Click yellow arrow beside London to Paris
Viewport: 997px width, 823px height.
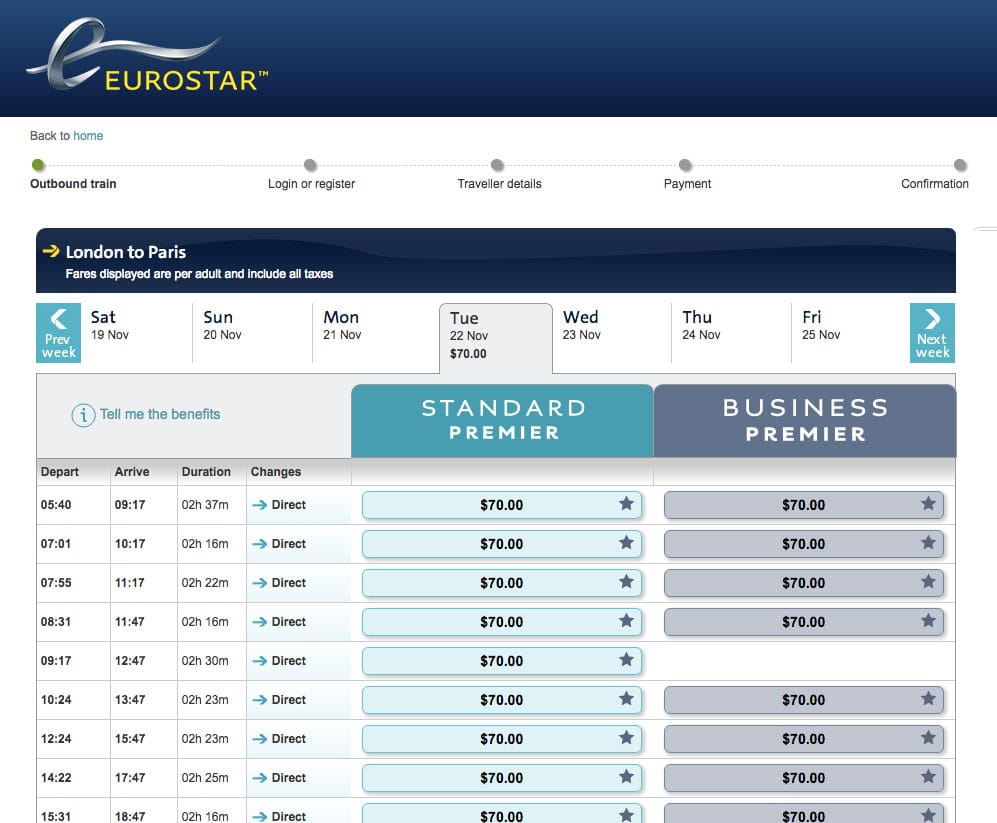pyautogui.click(x=51, y=251)
